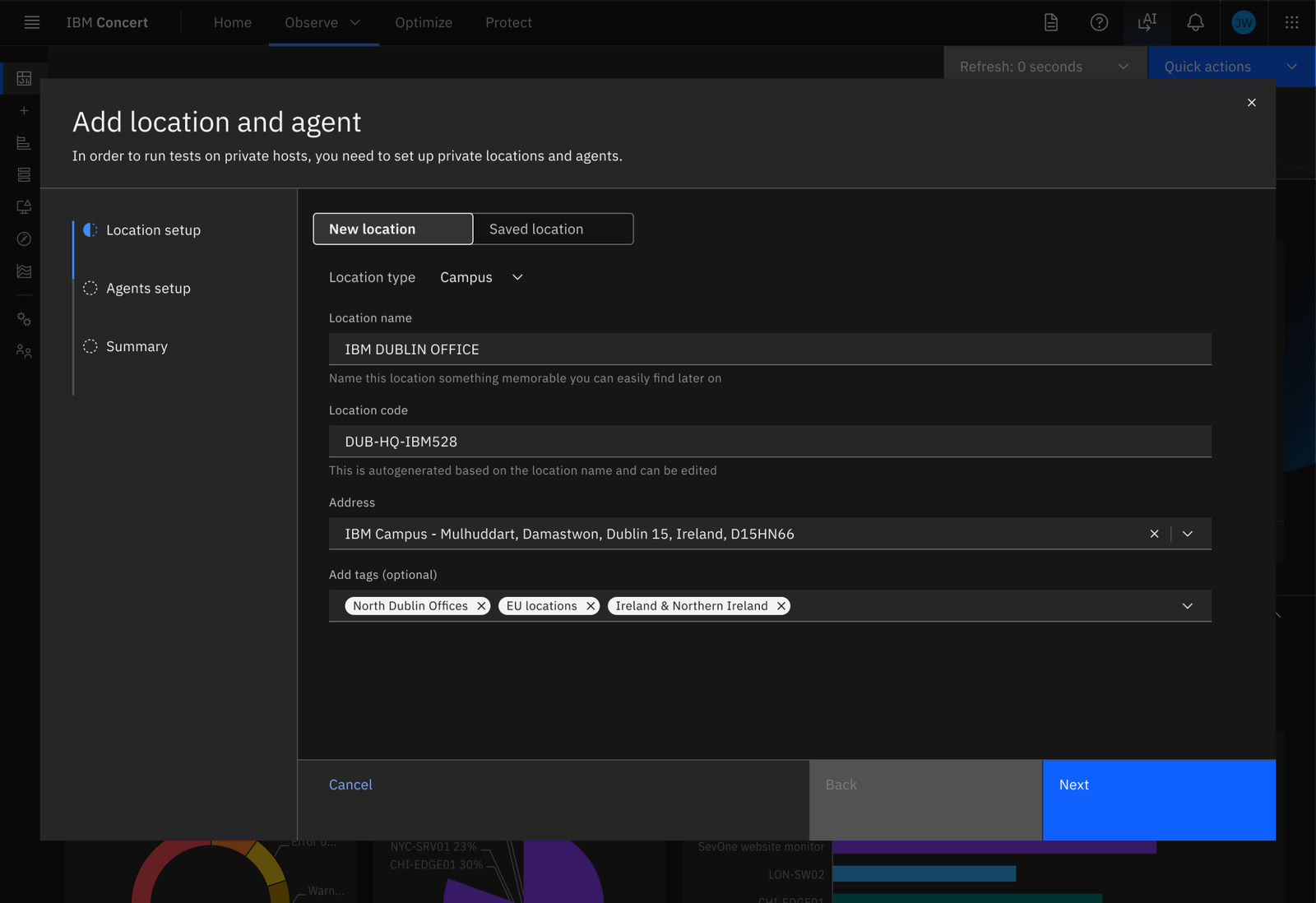This screenshot has width=1316, height=903.
Task: Open the document icon in header
Action: coord(1051,22)
